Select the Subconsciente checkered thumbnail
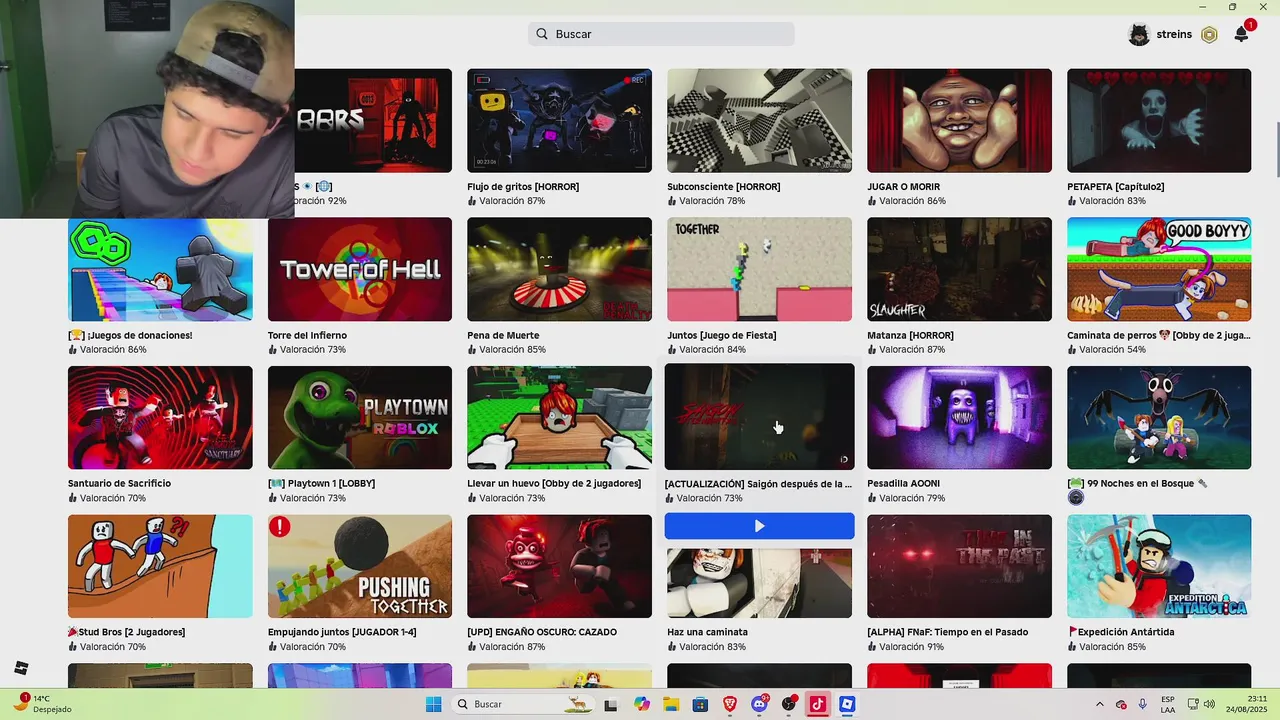 759,120
